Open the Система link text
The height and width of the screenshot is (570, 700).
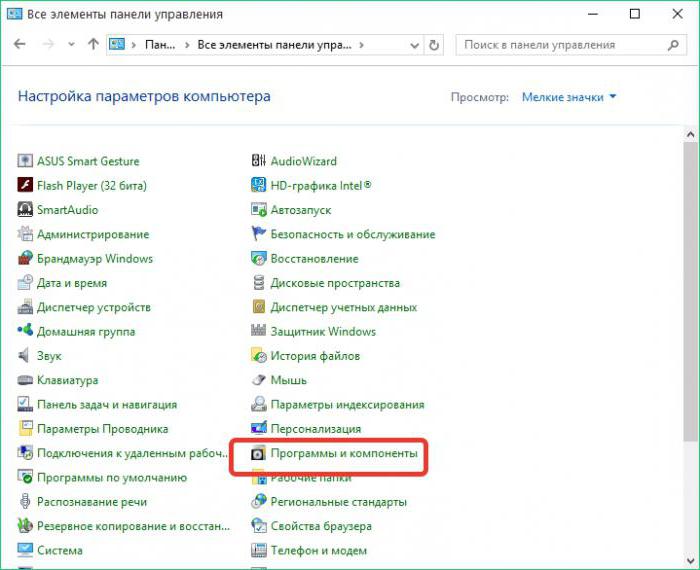point(59,550)
